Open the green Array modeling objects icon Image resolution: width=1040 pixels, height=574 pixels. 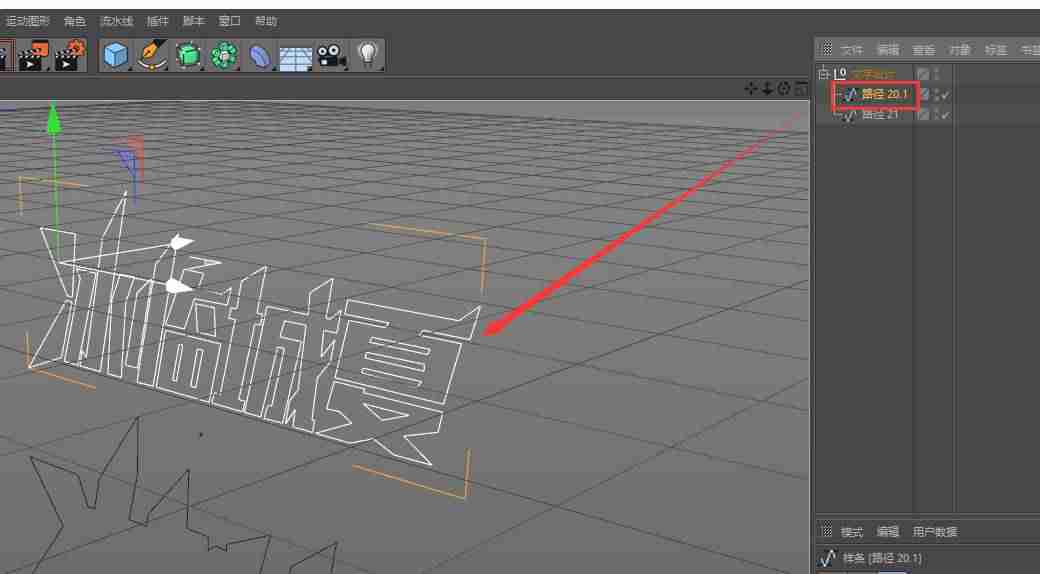(225, 55)
